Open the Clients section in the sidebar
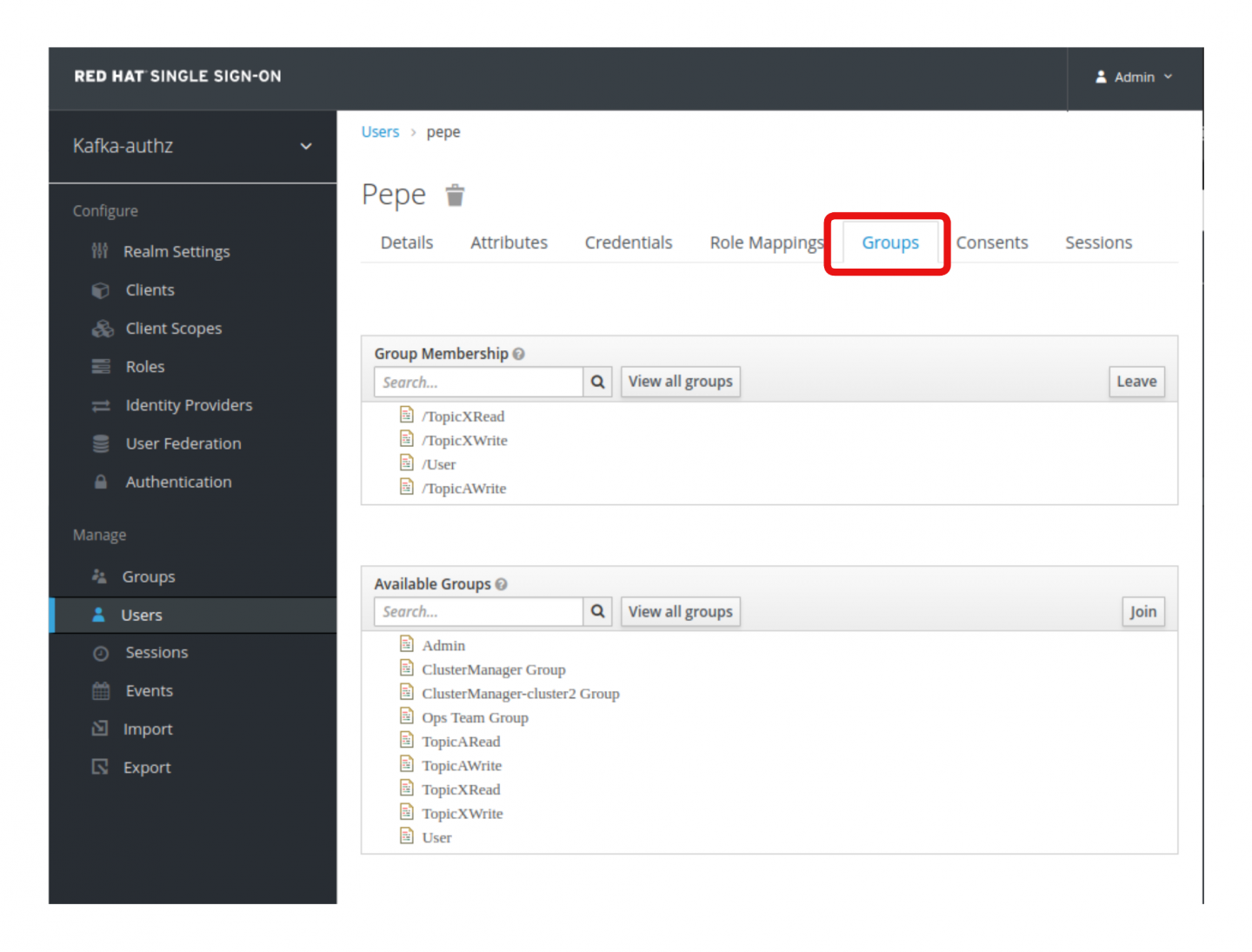This screenshot has height=952, width=1252. pyautogui.click(x=150, y=290)
